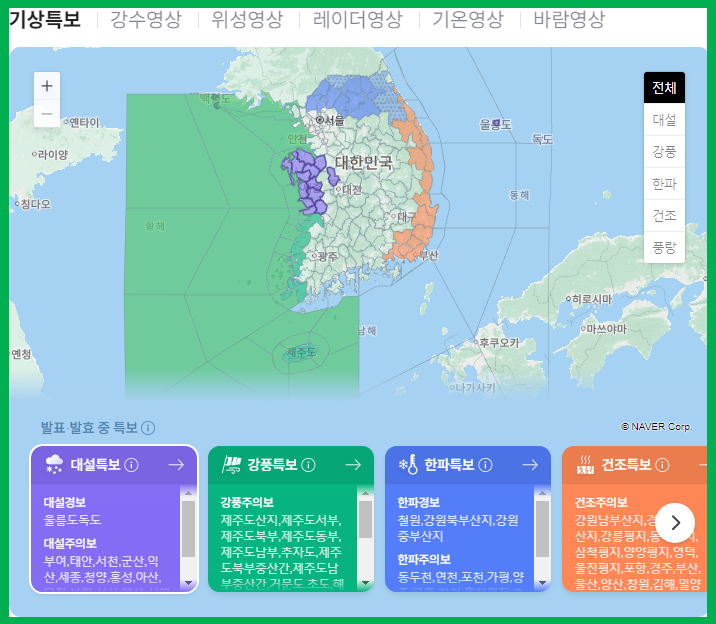Click scroll-up arrow in 한파특보 card
The width and height of the screenshot is (716, 624).
542,493
